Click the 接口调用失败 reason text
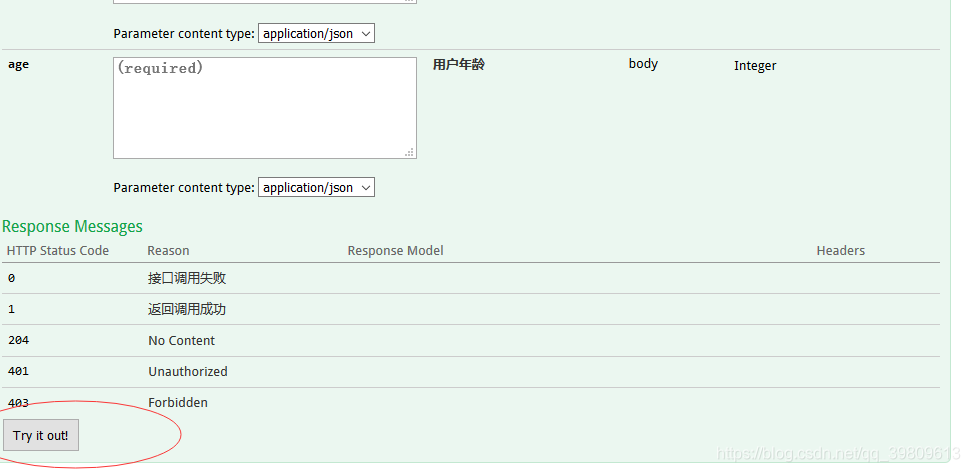This screenshot has height=472, width=970. 187,278
